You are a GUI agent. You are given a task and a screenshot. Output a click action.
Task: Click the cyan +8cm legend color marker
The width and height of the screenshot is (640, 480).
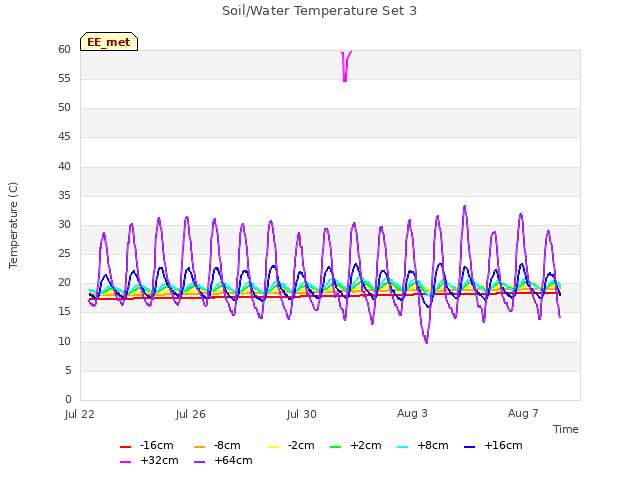(402, 447)
